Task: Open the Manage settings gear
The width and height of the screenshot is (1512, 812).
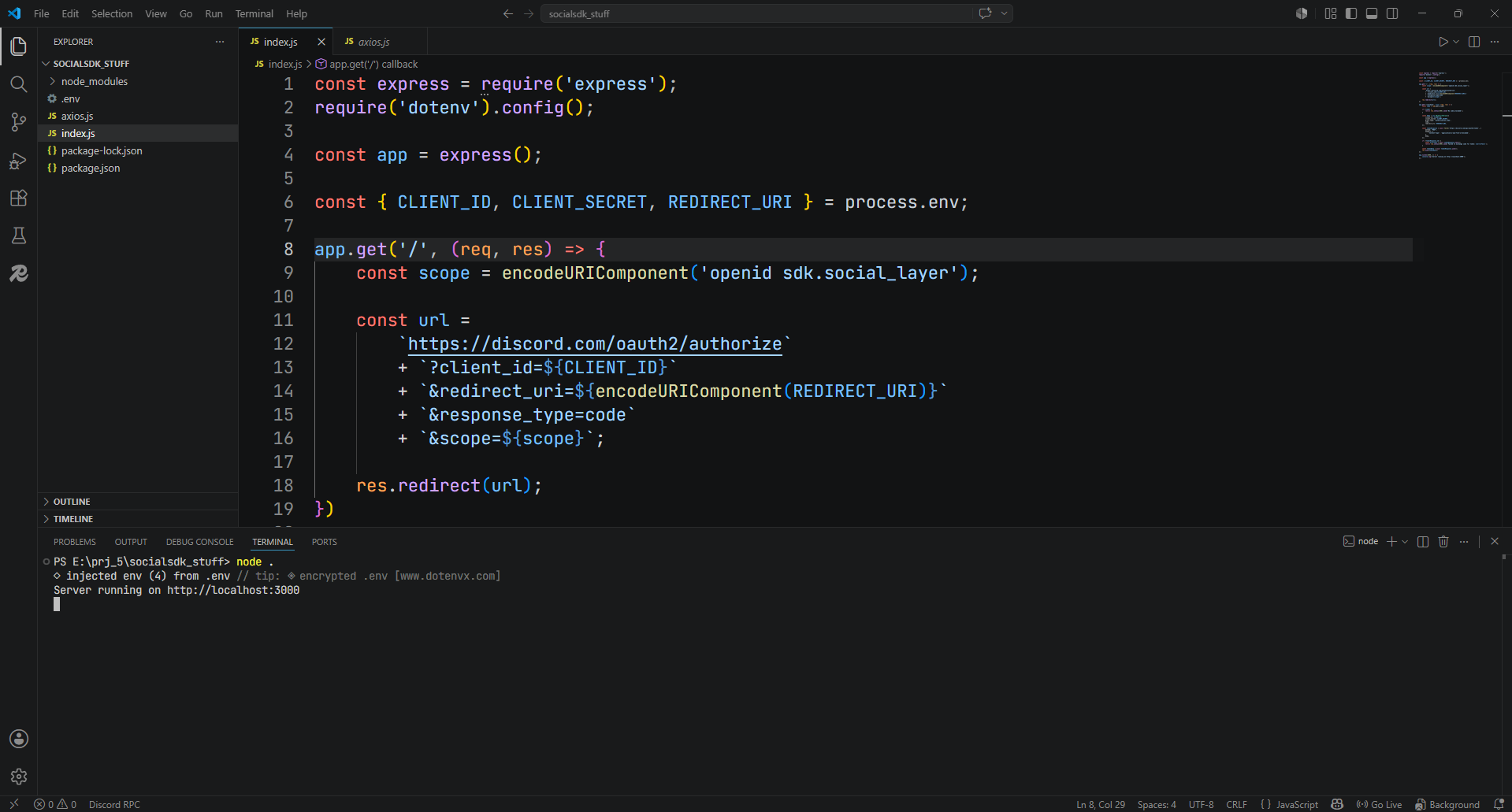Action: pos(19,777)
